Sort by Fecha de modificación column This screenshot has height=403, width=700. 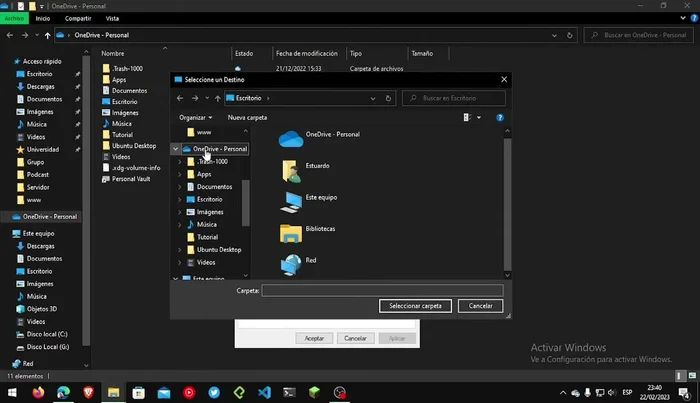coord(307,54)
